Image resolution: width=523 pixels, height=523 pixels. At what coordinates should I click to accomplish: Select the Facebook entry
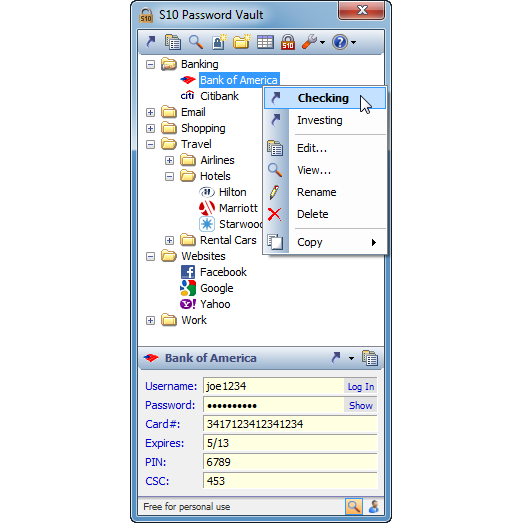(x=223, y=272)
